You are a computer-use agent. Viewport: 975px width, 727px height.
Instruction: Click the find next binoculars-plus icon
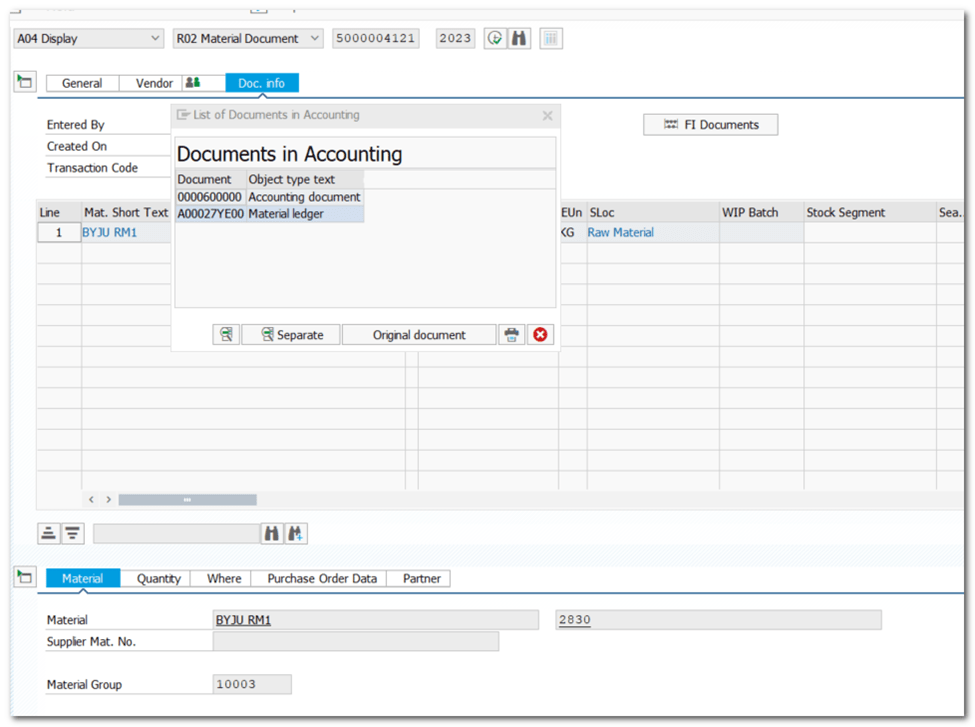(296, 534)
